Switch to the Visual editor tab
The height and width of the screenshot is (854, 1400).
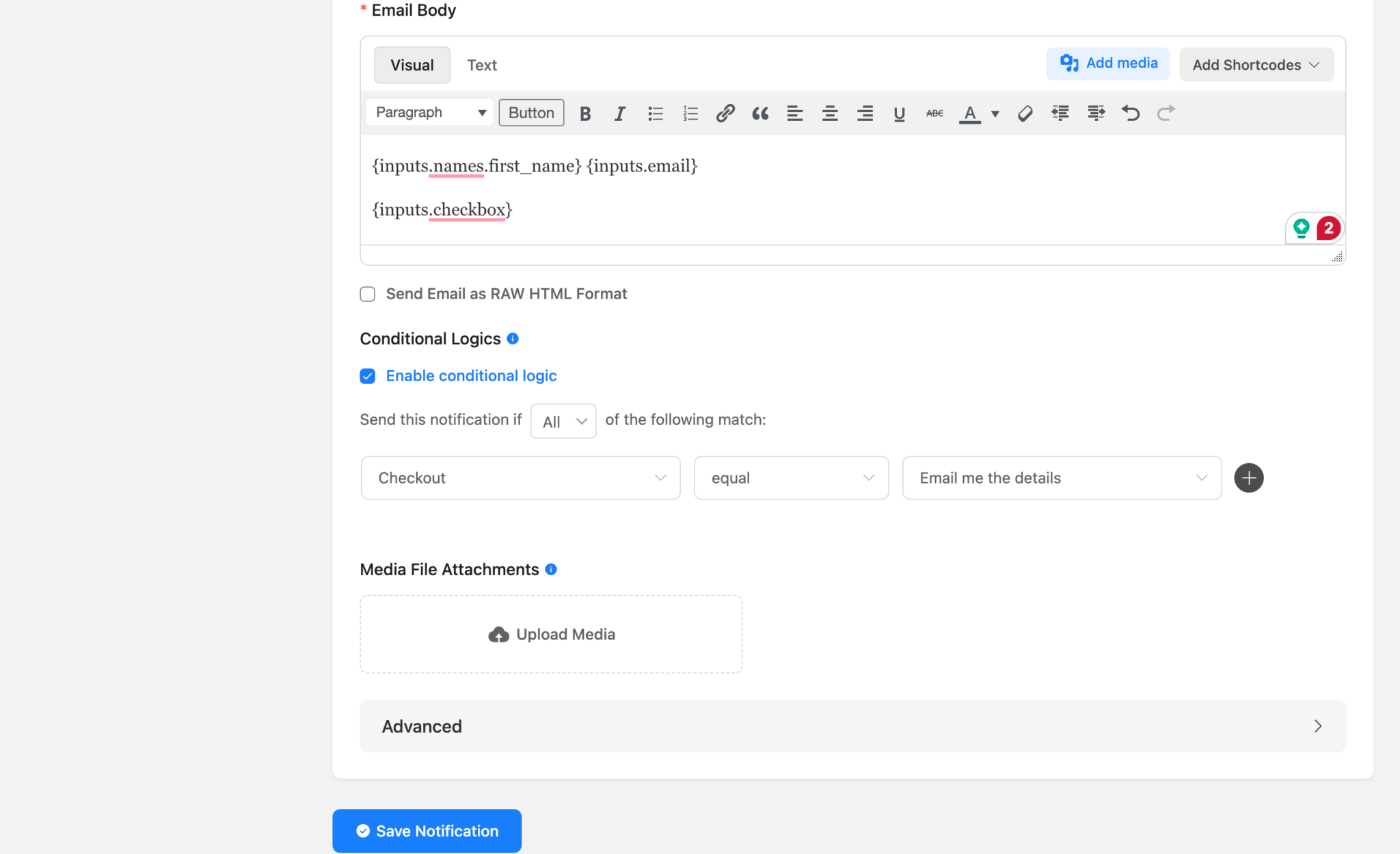click(412, 65)
